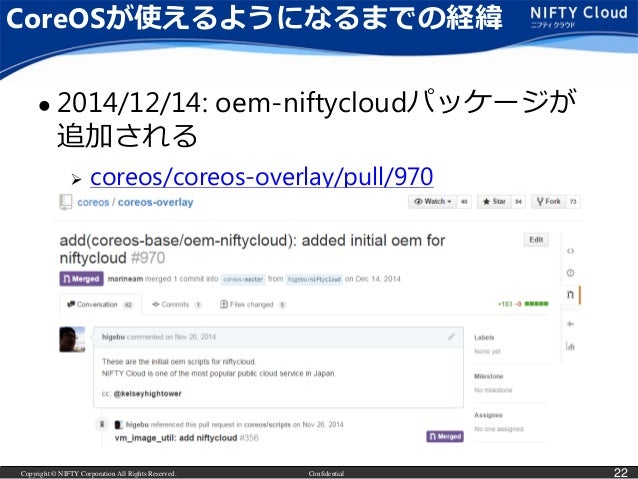Image resolution: width=638 pixels, height=479 pixels.
Task: Open the Pulse icon in sidebar
Action: pos(570,324)
